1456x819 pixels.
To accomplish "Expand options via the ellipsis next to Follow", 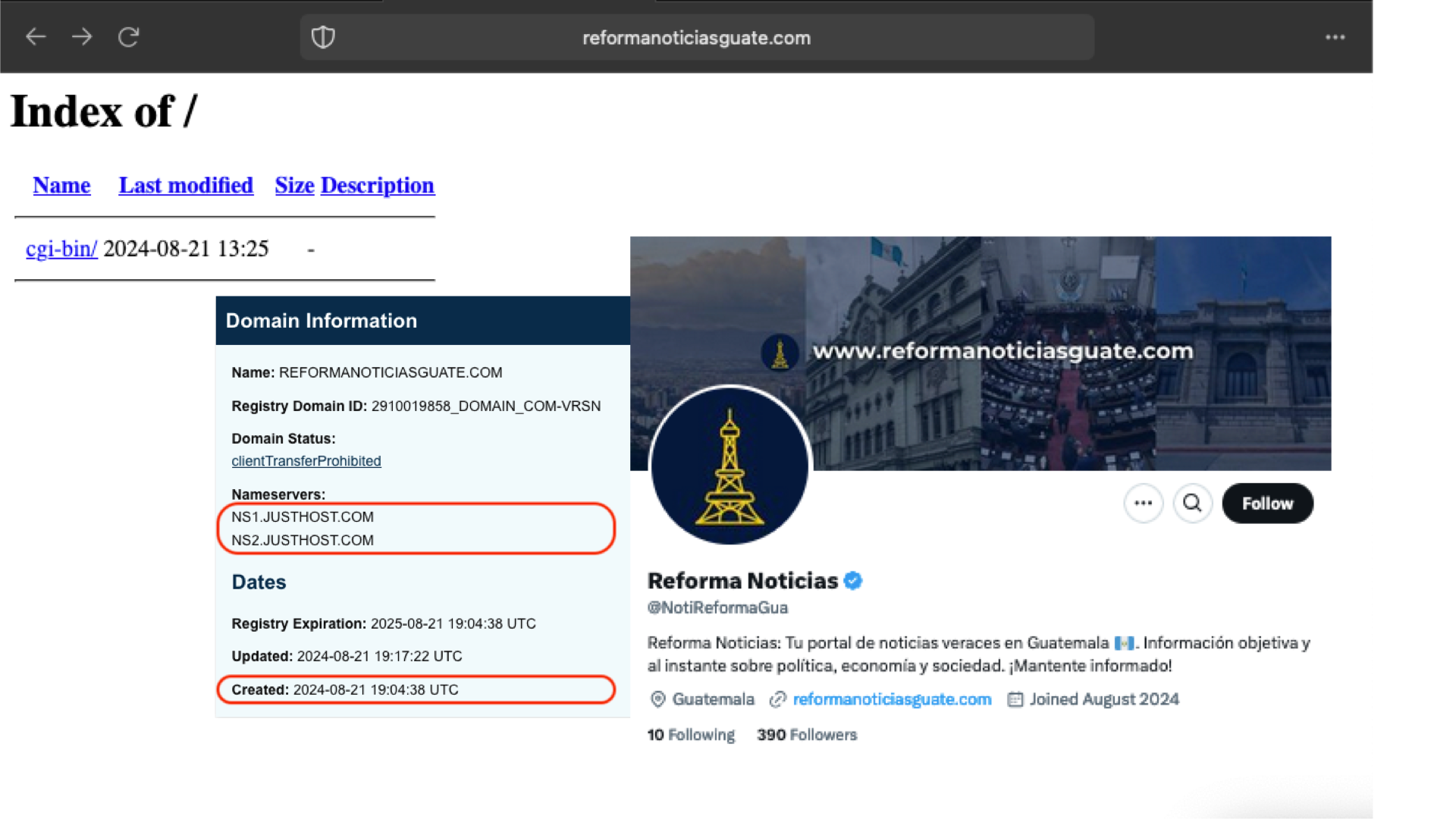I will pos(1143,503).
